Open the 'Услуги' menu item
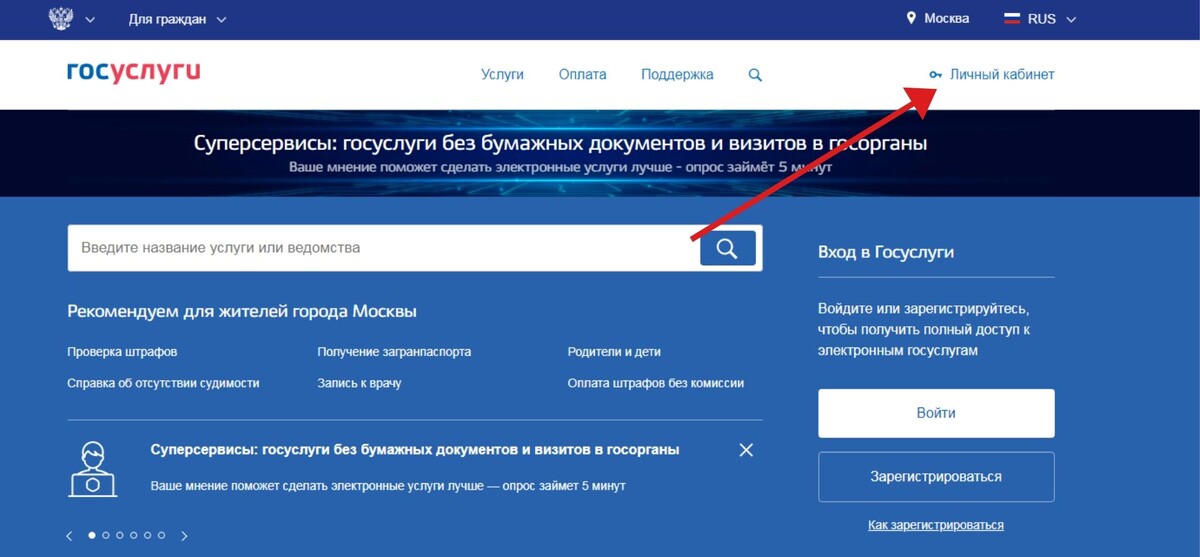The image size is (1200, 557). [502, 74]
